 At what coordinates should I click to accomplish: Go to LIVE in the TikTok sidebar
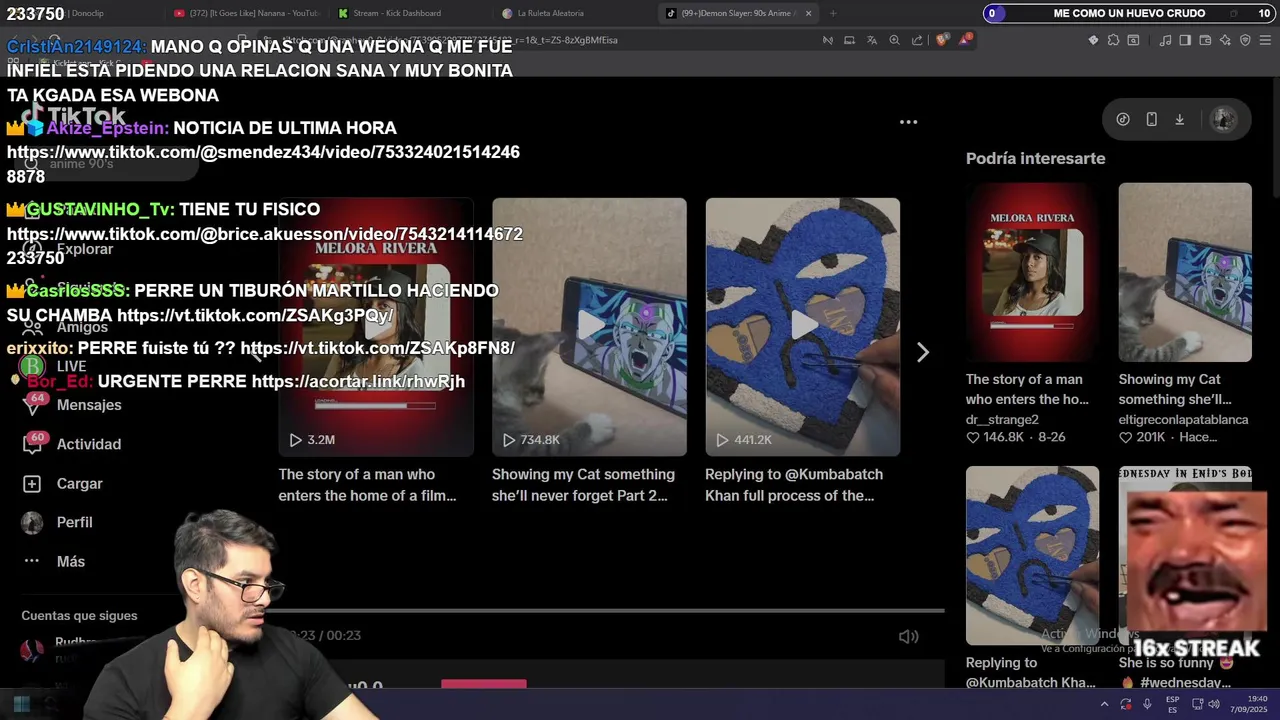pyautogui.click(x=53, y=366)
